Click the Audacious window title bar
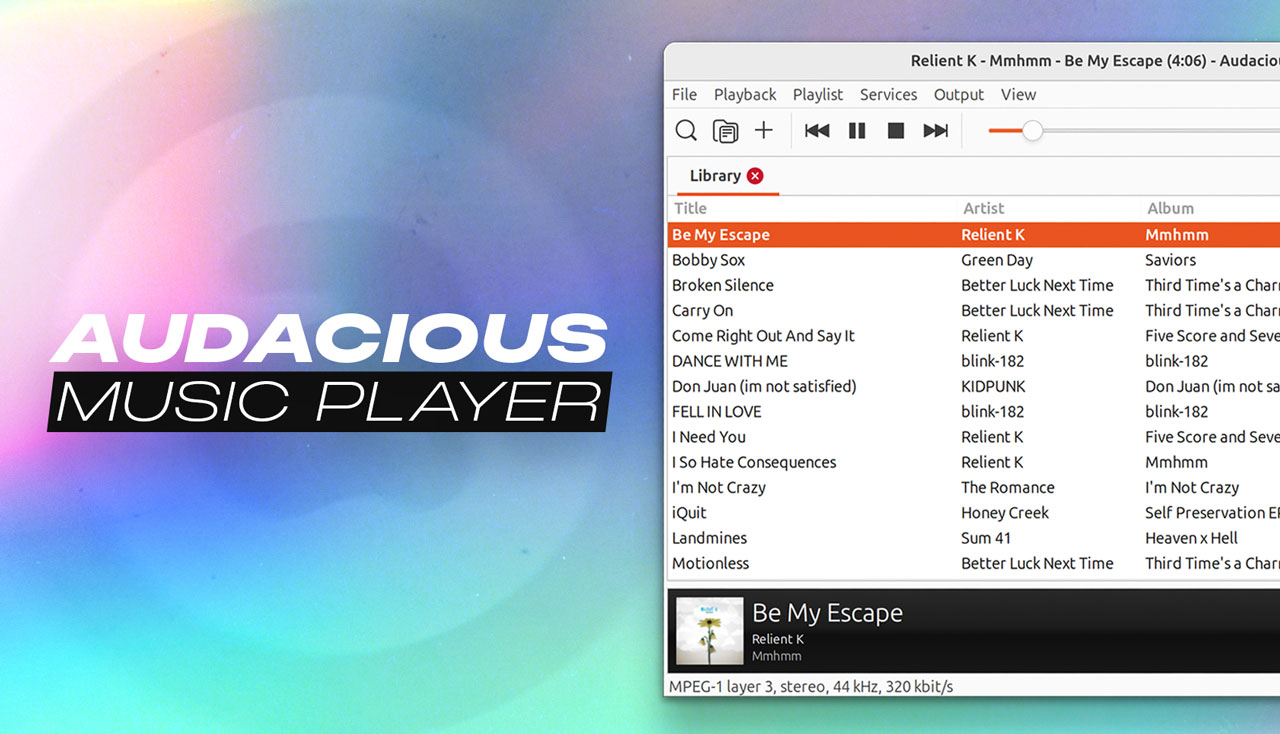The width and height of the screenshot is (1280, 734). click(972, 61)
